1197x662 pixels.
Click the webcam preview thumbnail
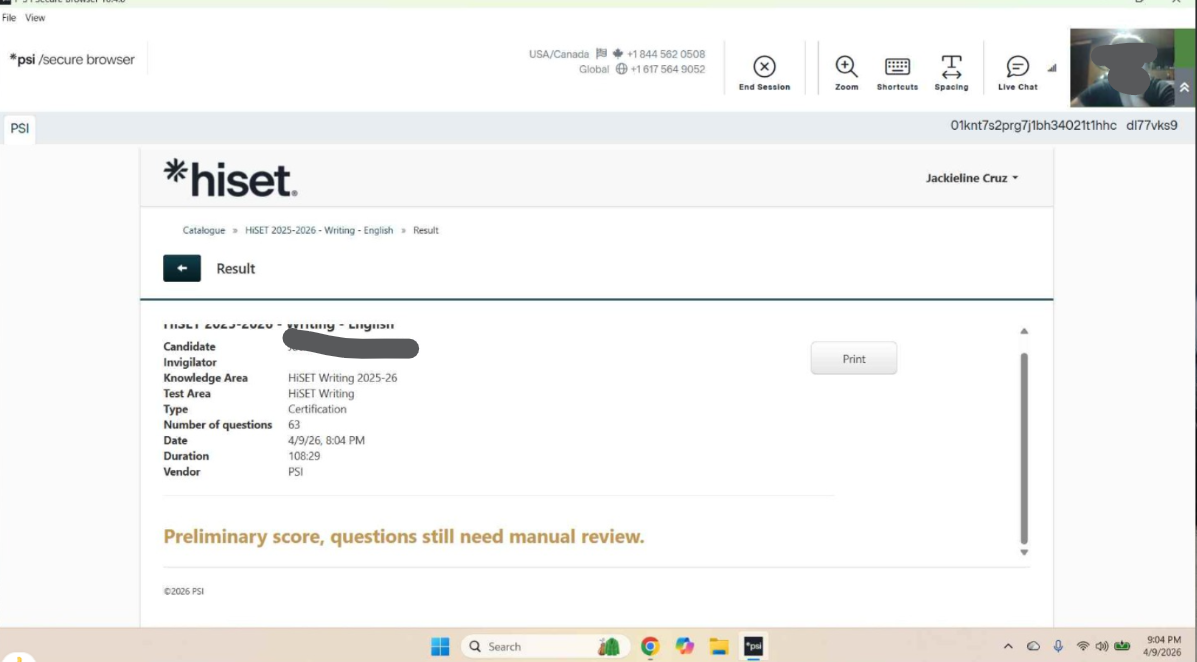coord(1122,67)
